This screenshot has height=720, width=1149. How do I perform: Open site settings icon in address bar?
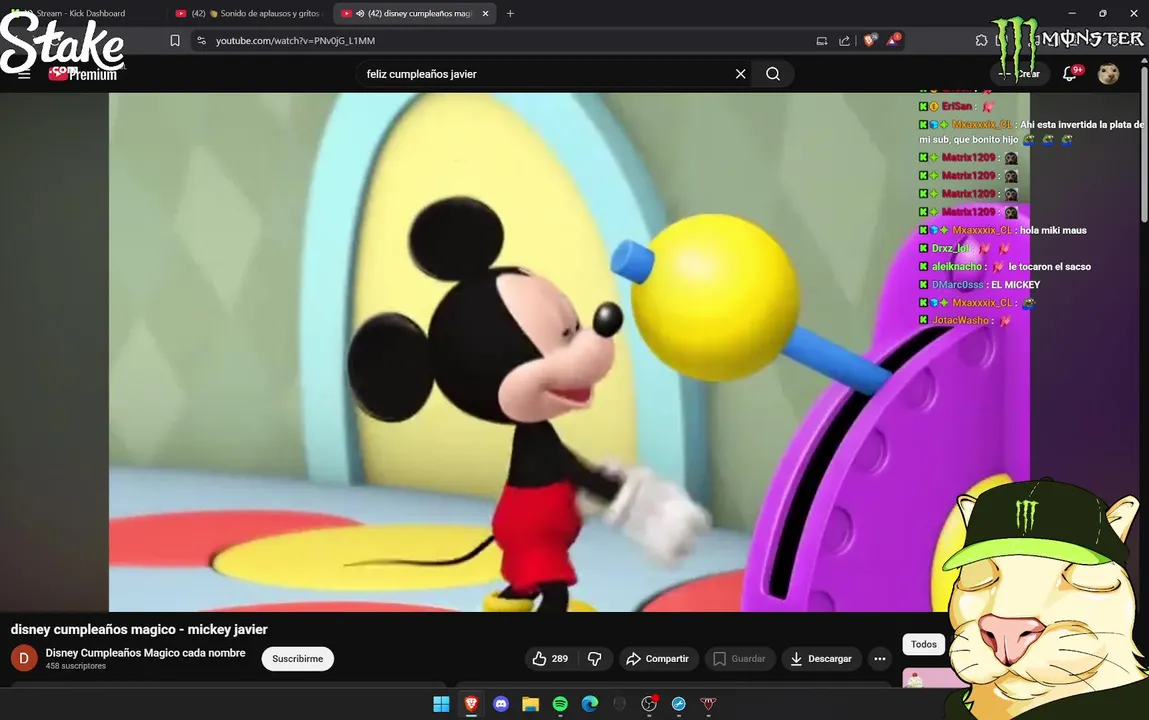202,40
